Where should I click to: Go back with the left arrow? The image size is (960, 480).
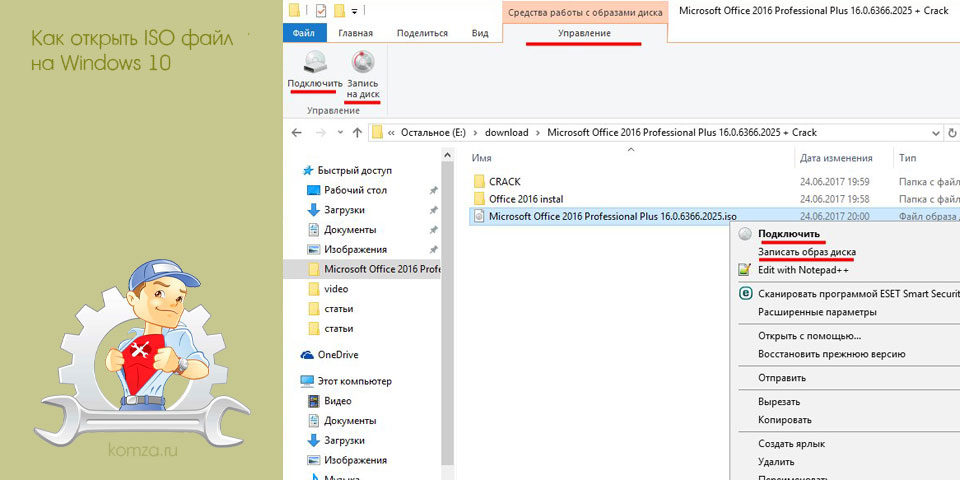[297, 132]
